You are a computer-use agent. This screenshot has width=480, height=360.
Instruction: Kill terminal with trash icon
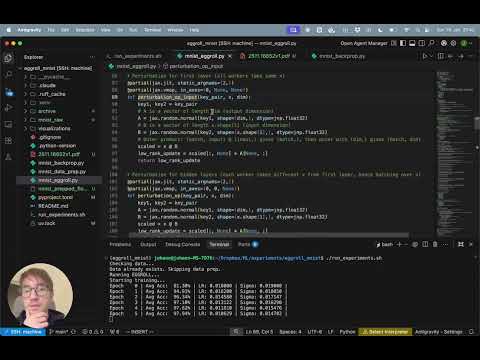(435, 244)
